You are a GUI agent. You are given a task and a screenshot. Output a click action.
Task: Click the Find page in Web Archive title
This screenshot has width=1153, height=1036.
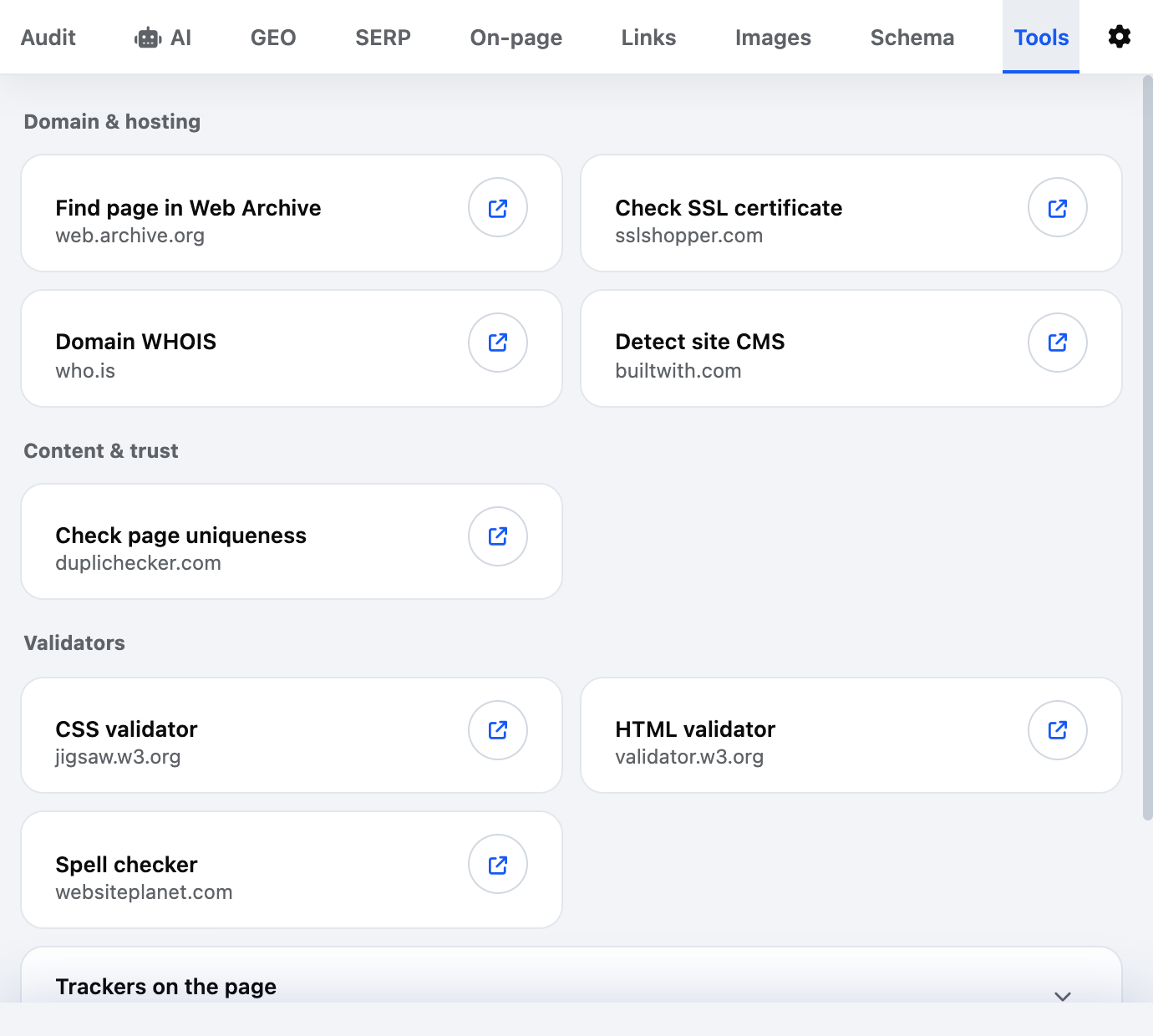[188, 207]
